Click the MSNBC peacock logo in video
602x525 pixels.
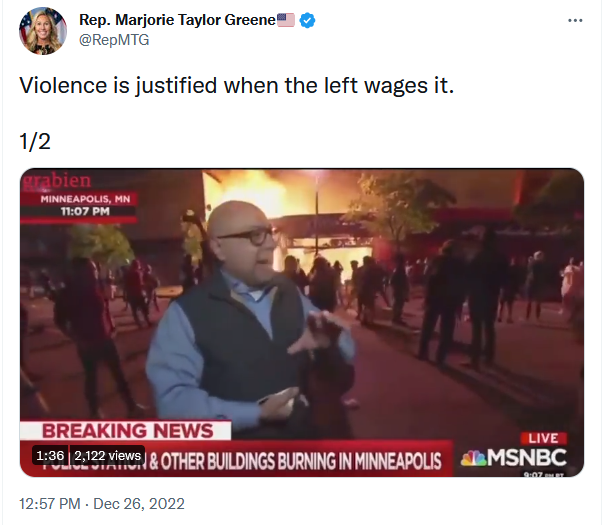(x=473, y=458)
